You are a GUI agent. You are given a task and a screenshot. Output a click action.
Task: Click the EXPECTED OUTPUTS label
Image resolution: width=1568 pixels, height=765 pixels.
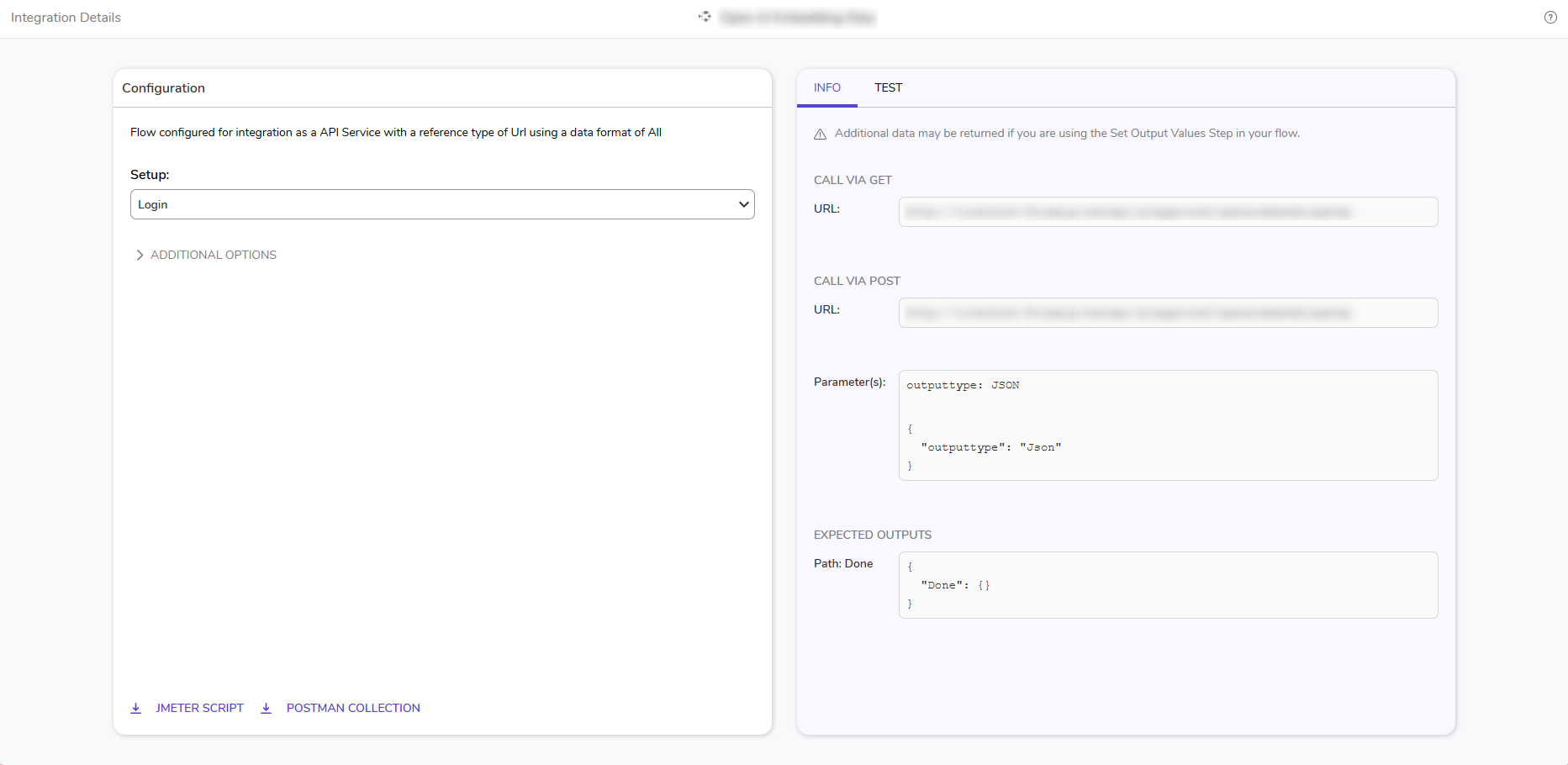[x=873, y=535]
